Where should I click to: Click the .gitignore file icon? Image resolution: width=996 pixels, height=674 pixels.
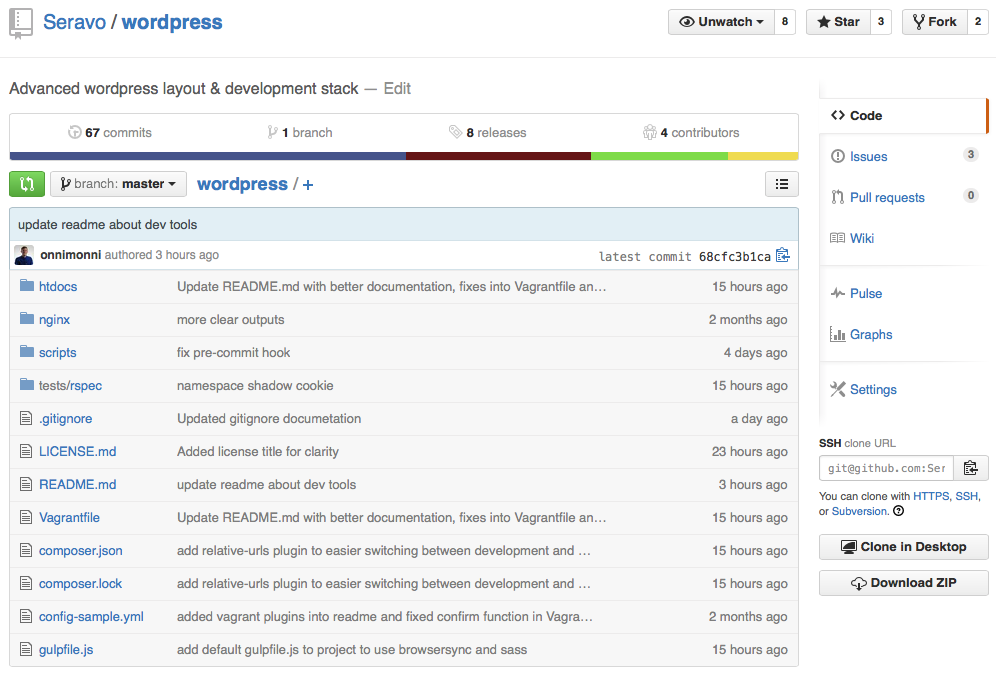(26, 418)
